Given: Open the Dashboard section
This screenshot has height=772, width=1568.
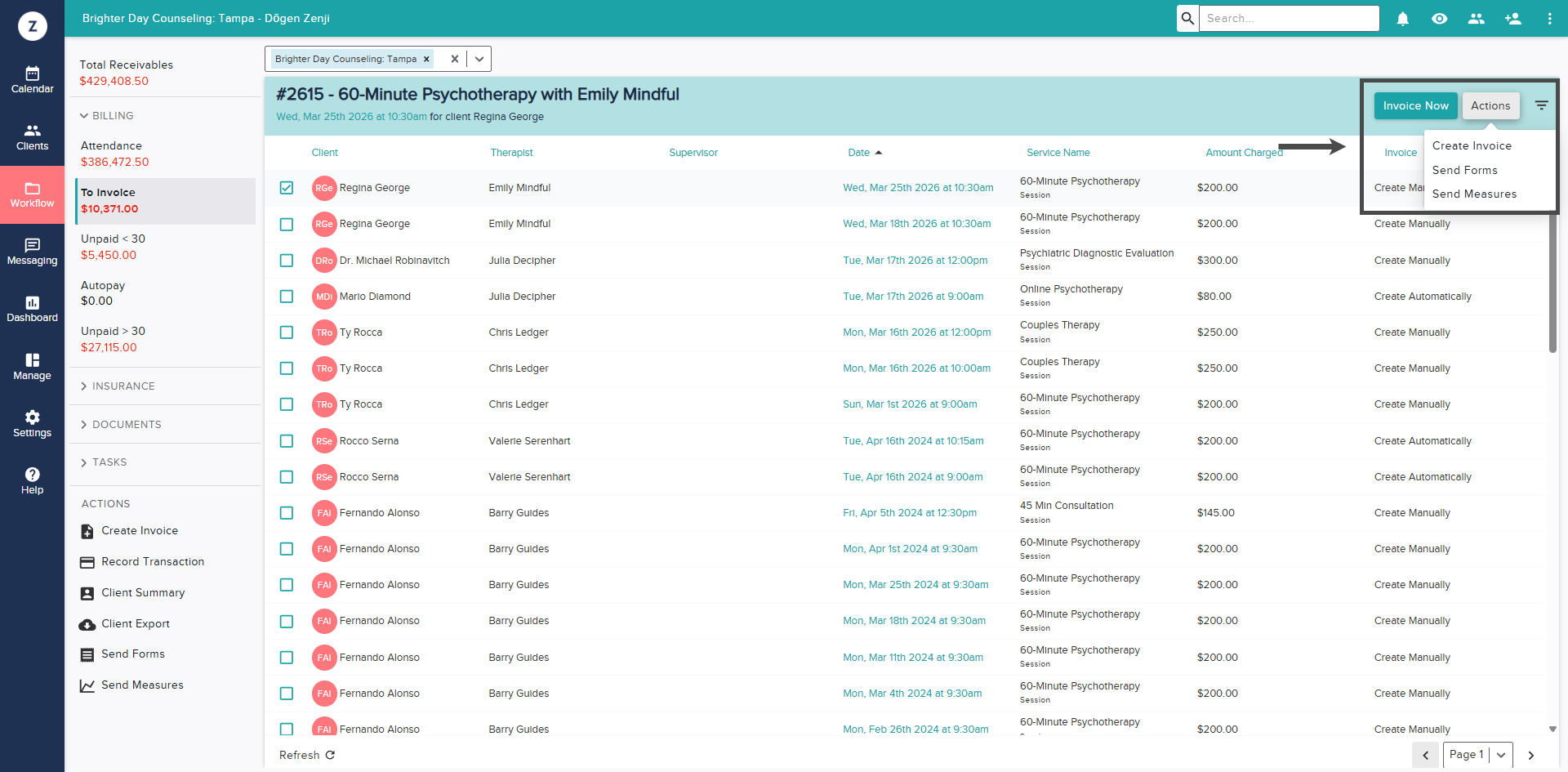Looking at the screenshot, I should tap(32, 309).
